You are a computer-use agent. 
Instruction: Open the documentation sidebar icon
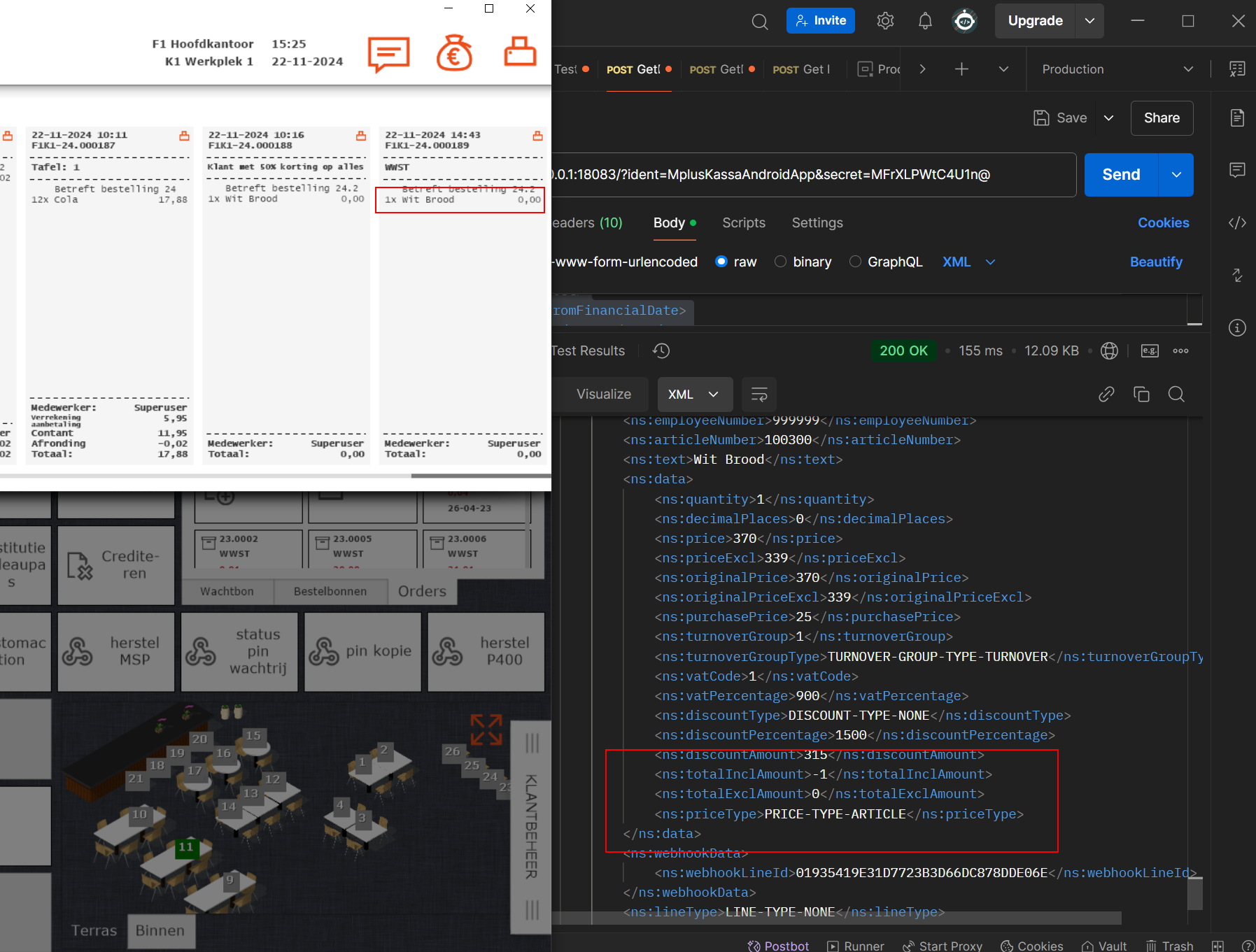click(x=1237, y=118)
